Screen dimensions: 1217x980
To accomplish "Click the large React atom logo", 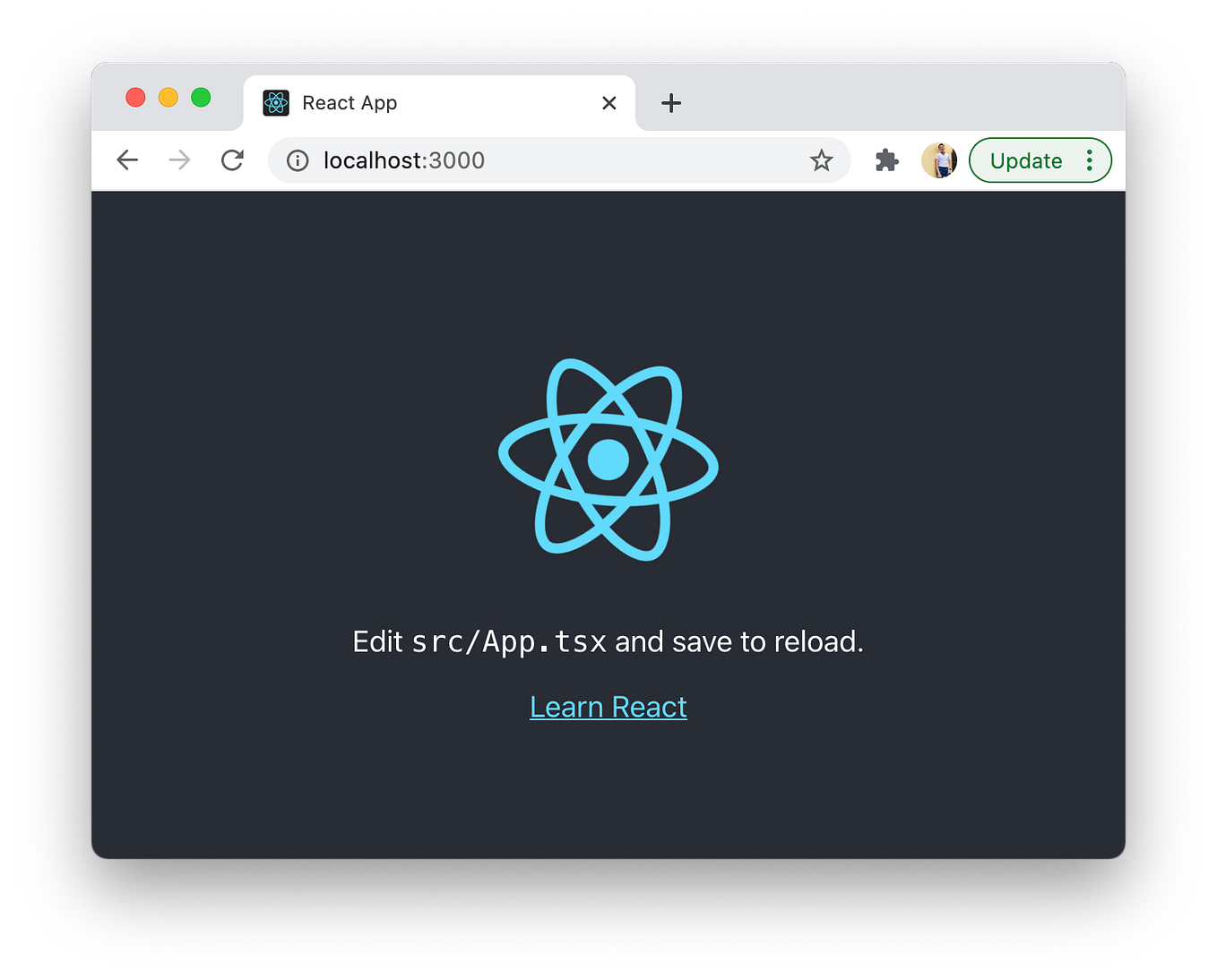I will point(608,460).
